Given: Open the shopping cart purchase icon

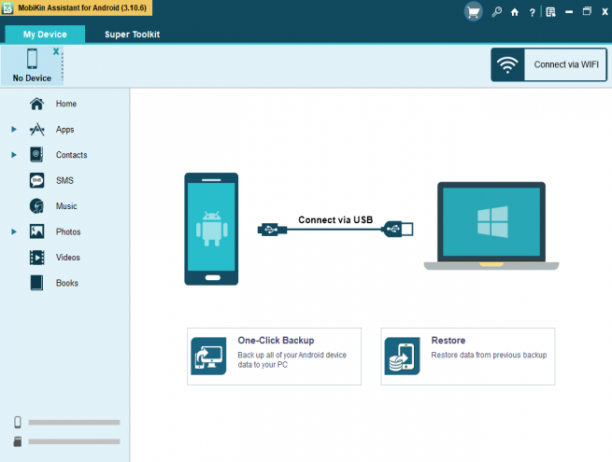Looking at the screenshot, I should pos(473,12).
